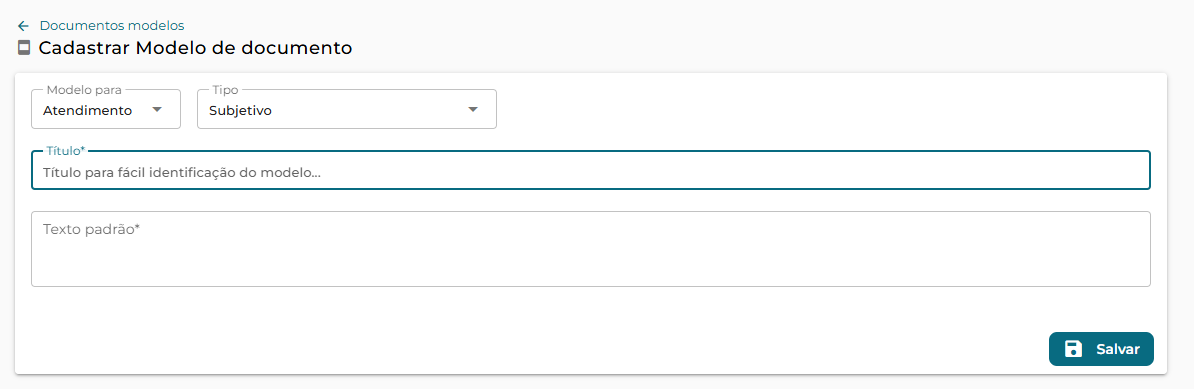
Task: Click the floppy disk save icon
Action: pyautogui.click(x=1073, y=349)
